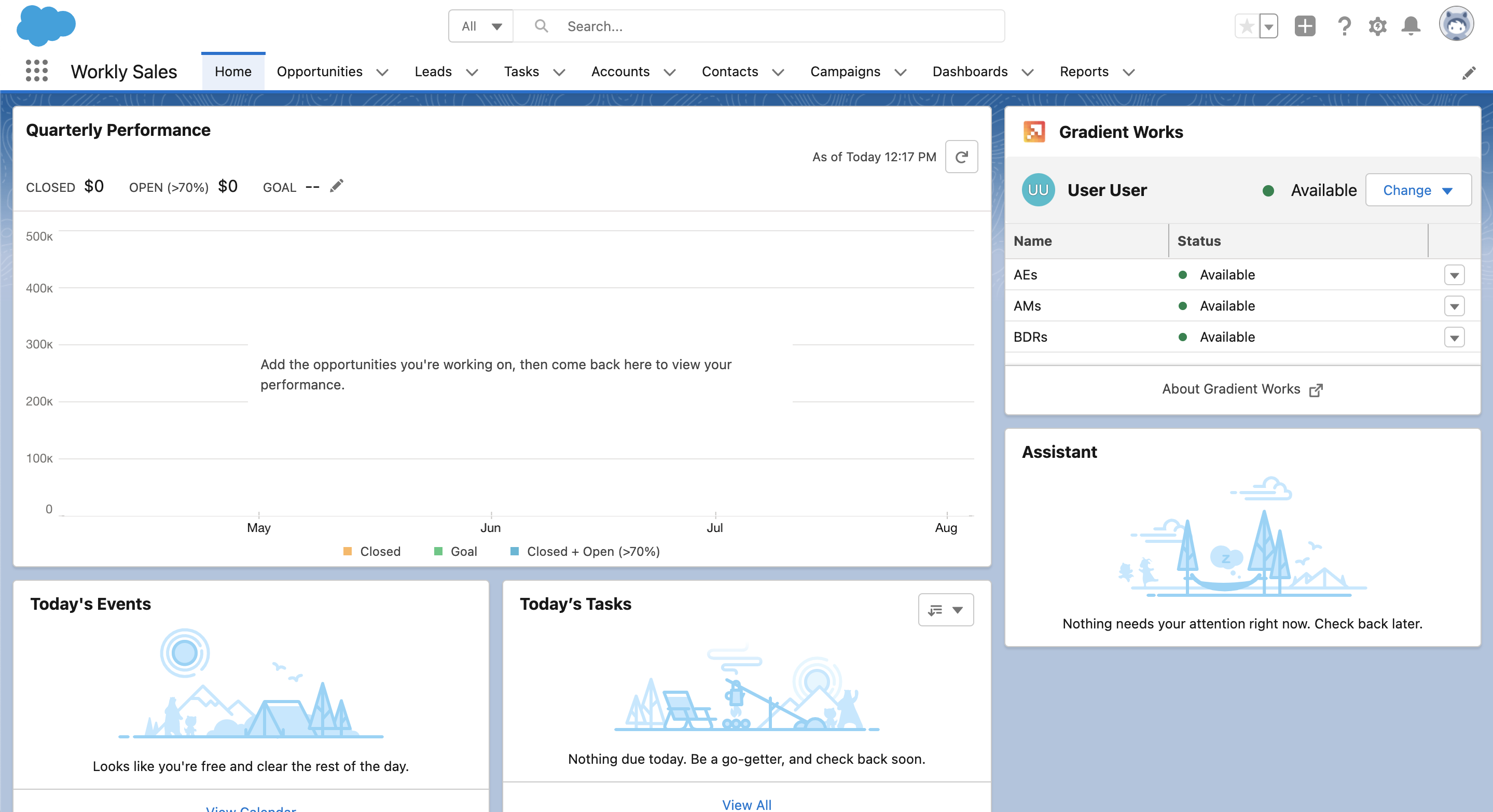1493x812 pixels.
Task: Open the global actions plus icon
Action: tap(1305, 26)
